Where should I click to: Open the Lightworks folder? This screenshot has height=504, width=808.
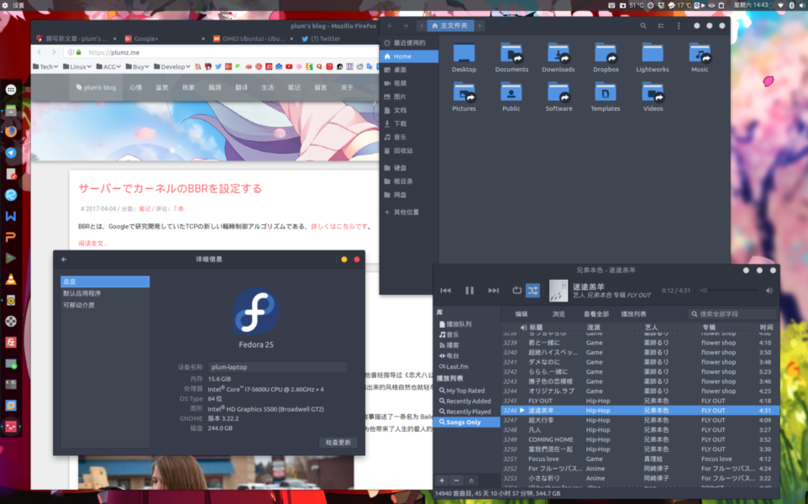pos(652,57)
